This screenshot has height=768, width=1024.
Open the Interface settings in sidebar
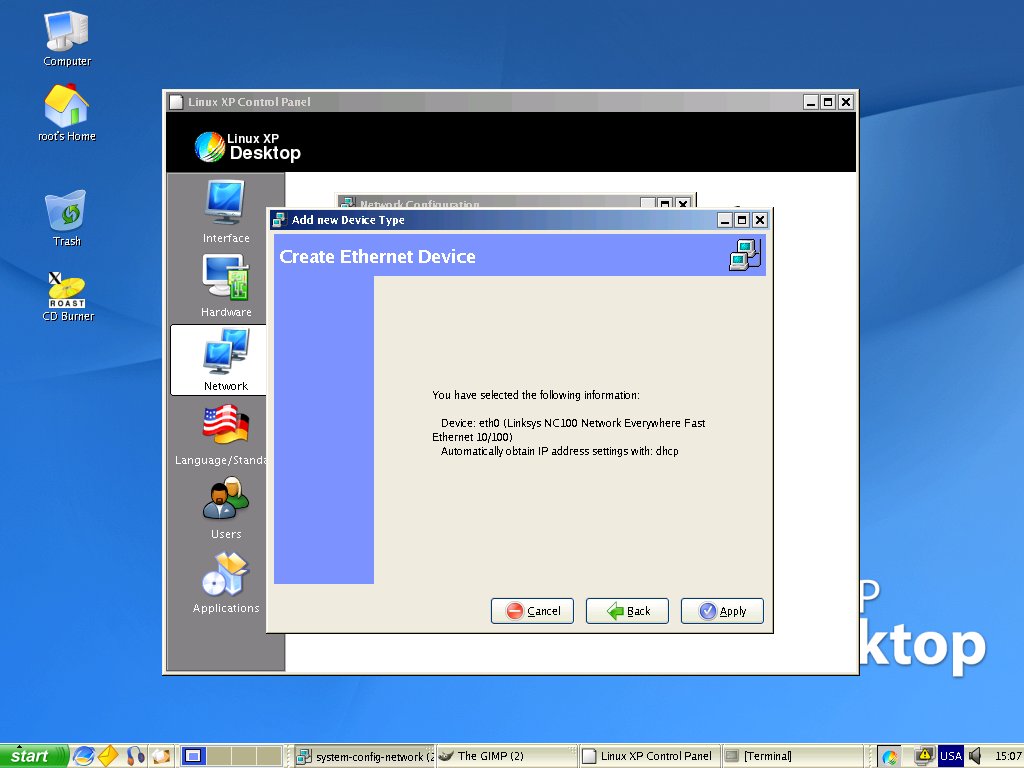point(225,211)
